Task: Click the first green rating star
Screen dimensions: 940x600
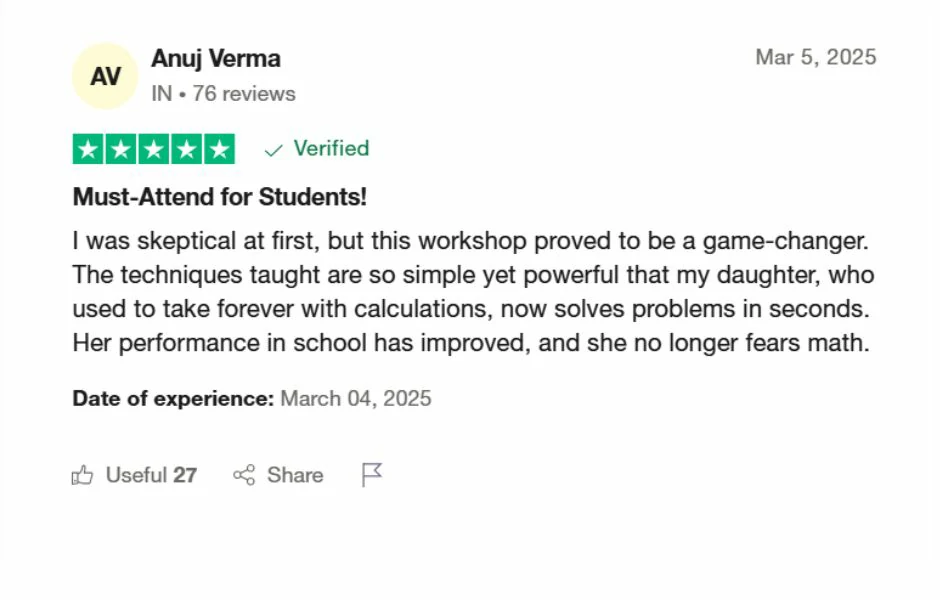Action: (x=89, y=150)
